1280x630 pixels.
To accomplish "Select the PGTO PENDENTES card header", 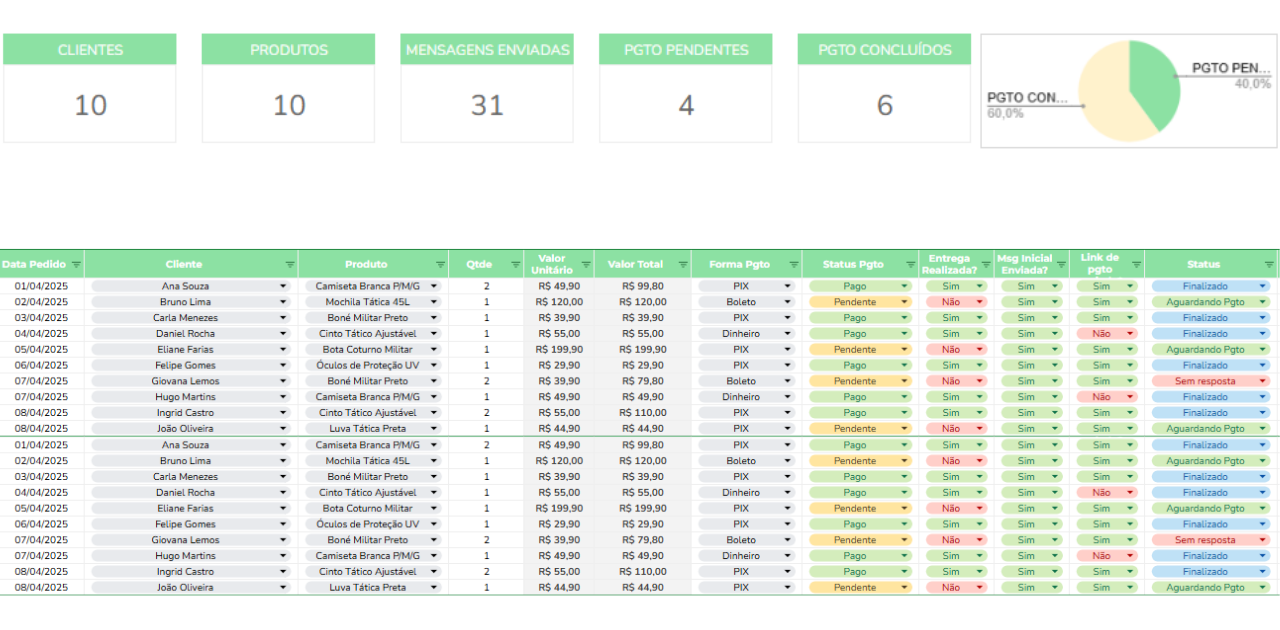I will click(x=686, y=50).
